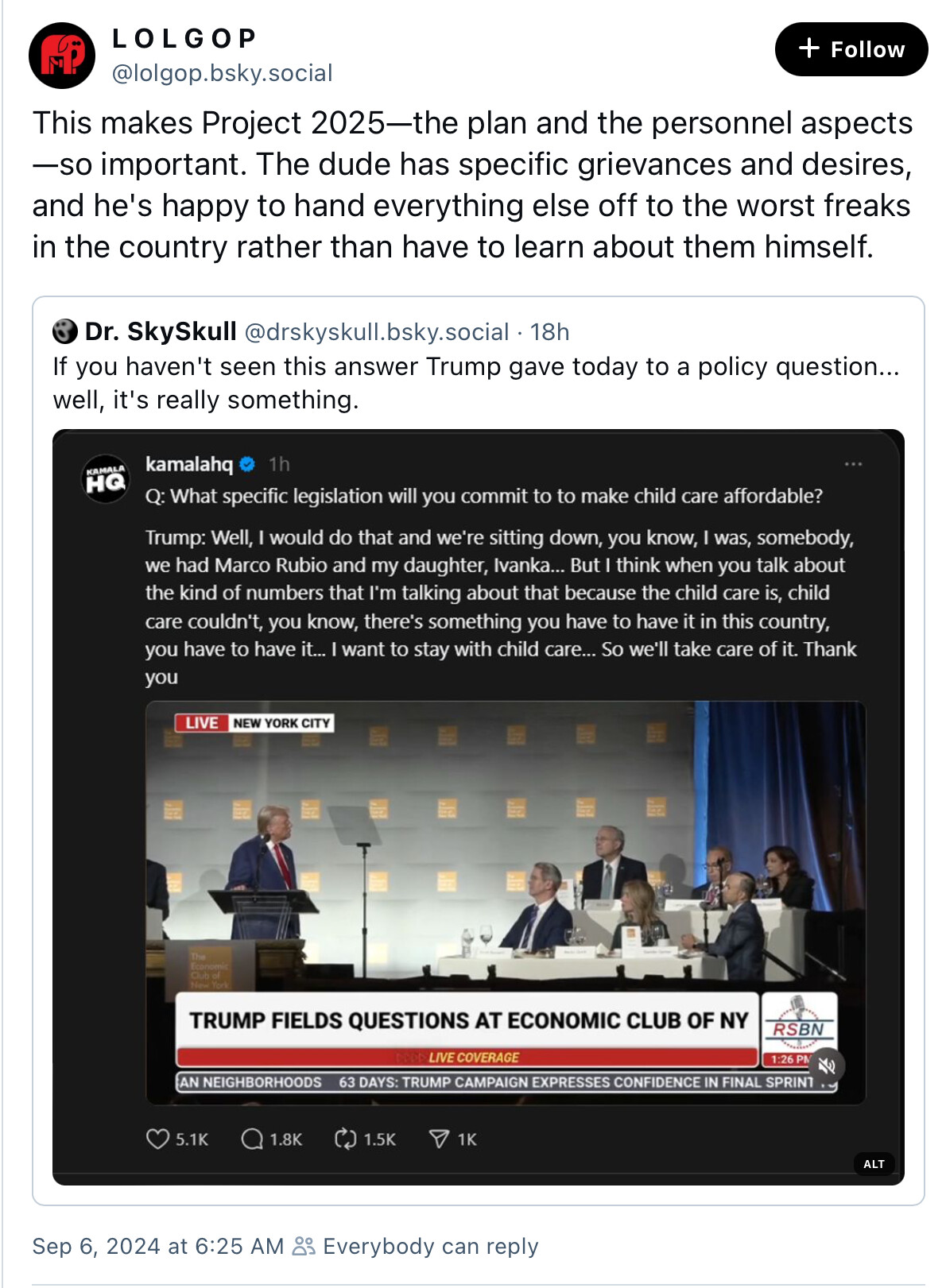Click the heart like icon showing 5.1K
This screenshot has height=1288, width=946.
pos(157,1139)
